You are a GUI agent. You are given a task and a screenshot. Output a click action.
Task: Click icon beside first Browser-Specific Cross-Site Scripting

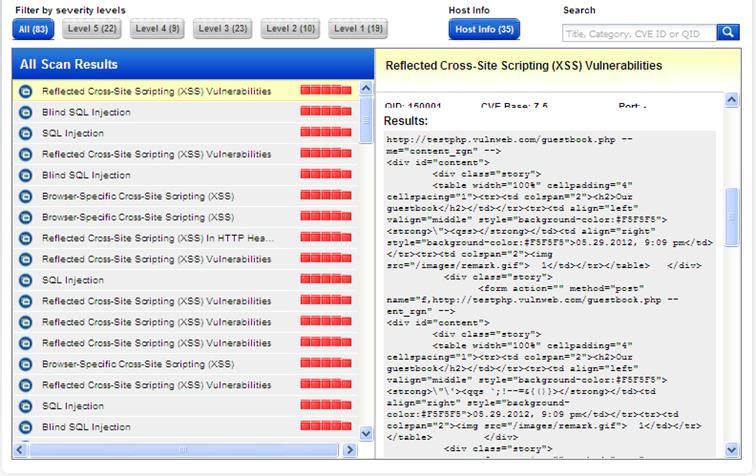pos(26,196)
